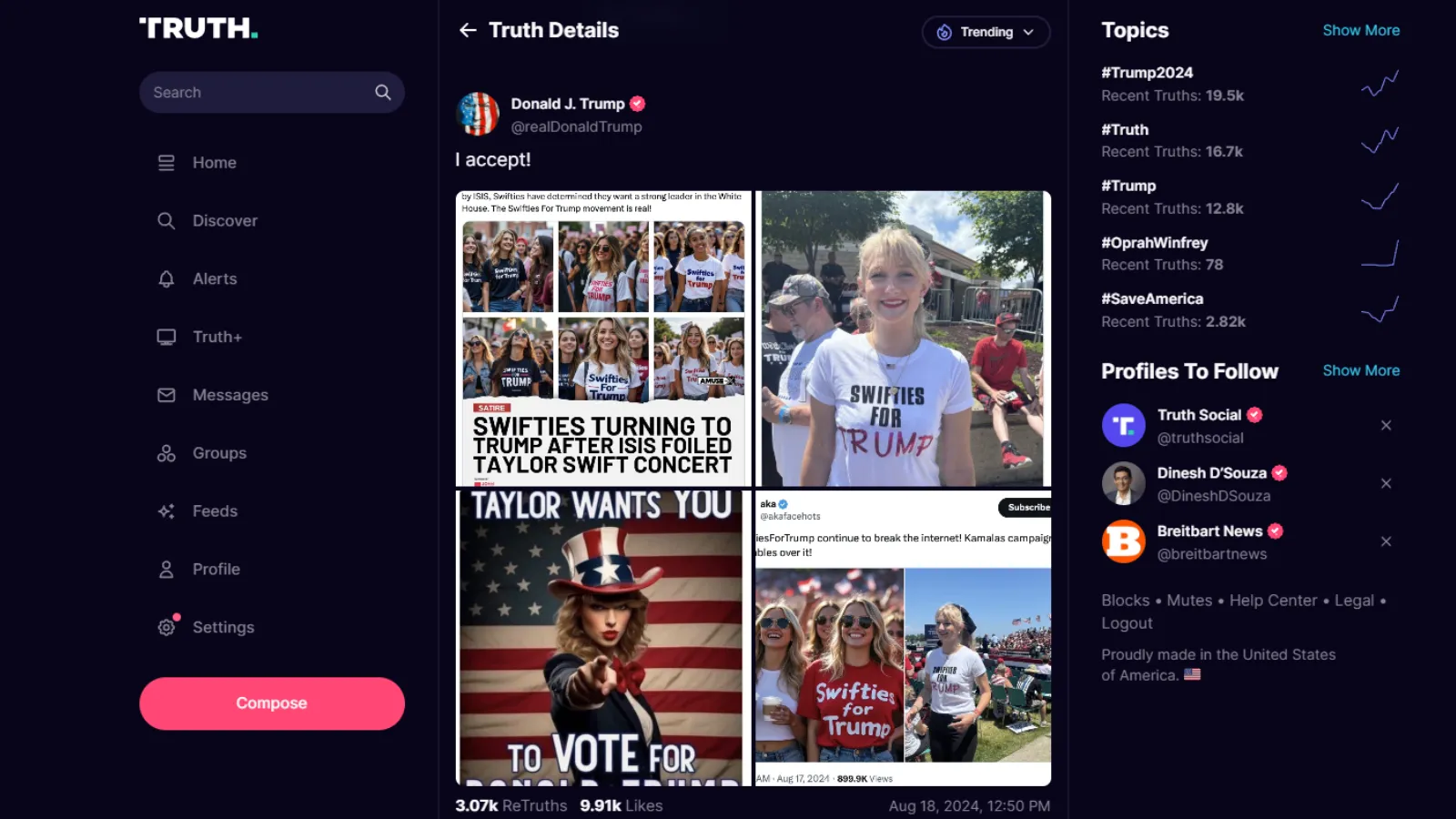The height and width of the screenshot is (819, 1456).
Task: Open the Groups page
Action: pos(219,453)
